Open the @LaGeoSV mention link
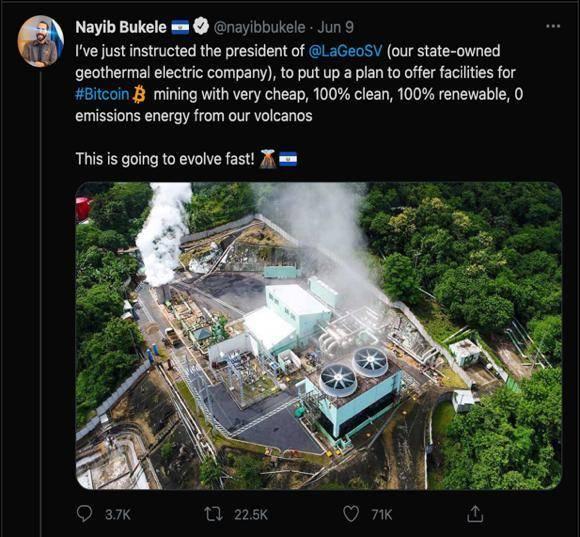The image size is (580, 537). pos(345,51)
